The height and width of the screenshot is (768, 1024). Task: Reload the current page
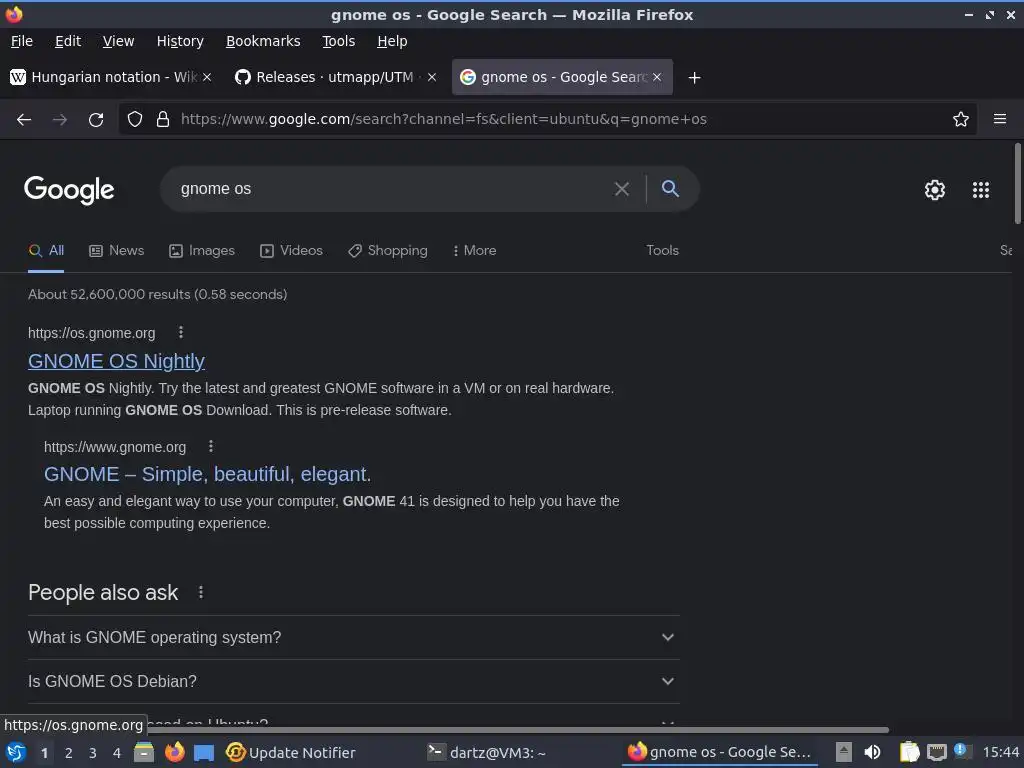96,119
